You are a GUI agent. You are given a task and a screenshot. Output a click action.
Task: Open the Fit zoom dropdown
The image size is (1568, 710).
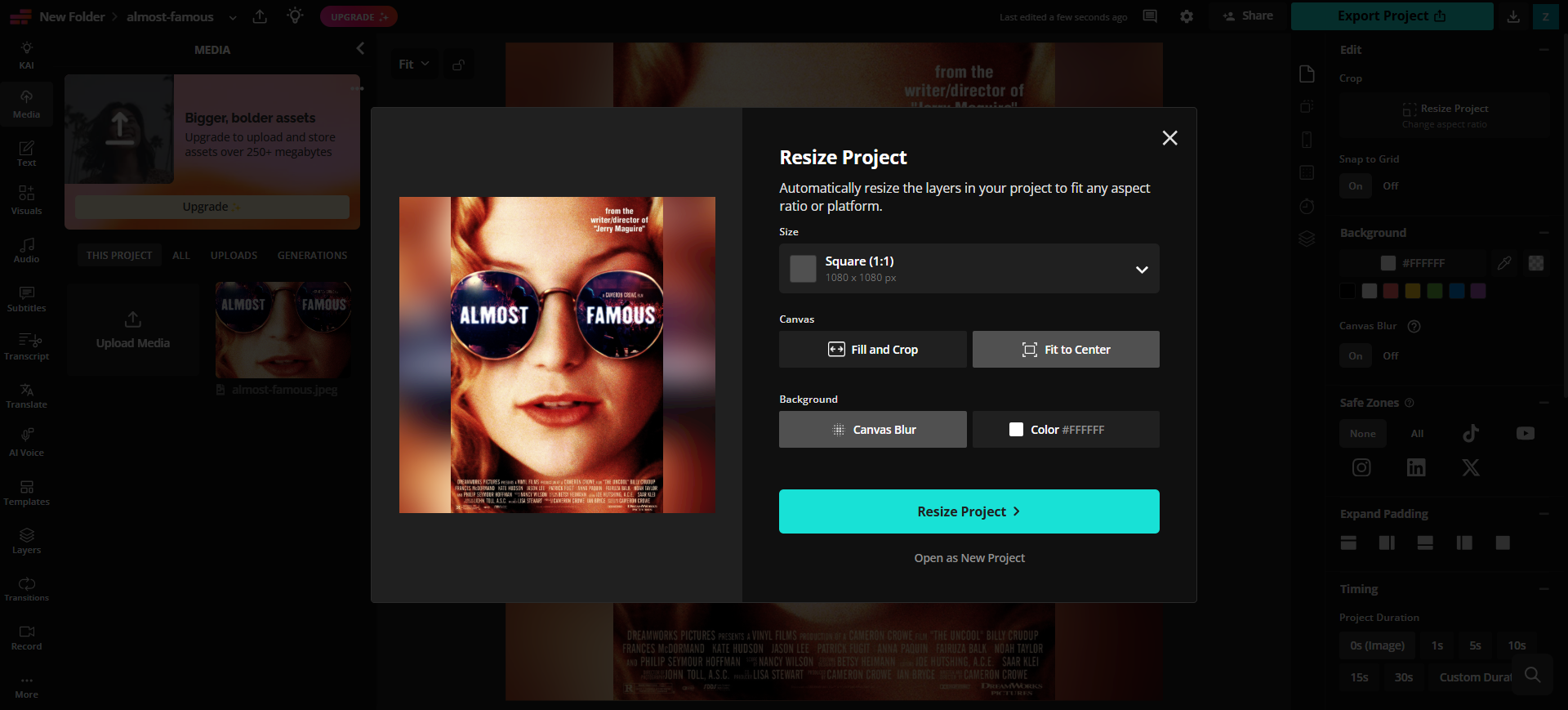[x=414, y=65]
